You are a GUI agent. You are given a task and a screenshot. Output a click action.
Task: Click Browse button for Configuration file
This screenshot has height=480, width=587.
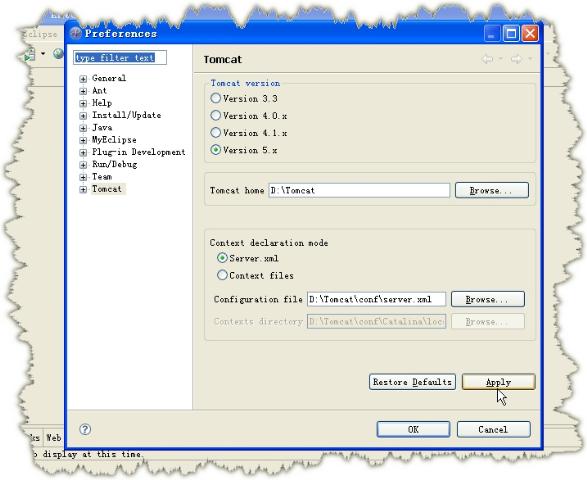[x=488, y=299]
